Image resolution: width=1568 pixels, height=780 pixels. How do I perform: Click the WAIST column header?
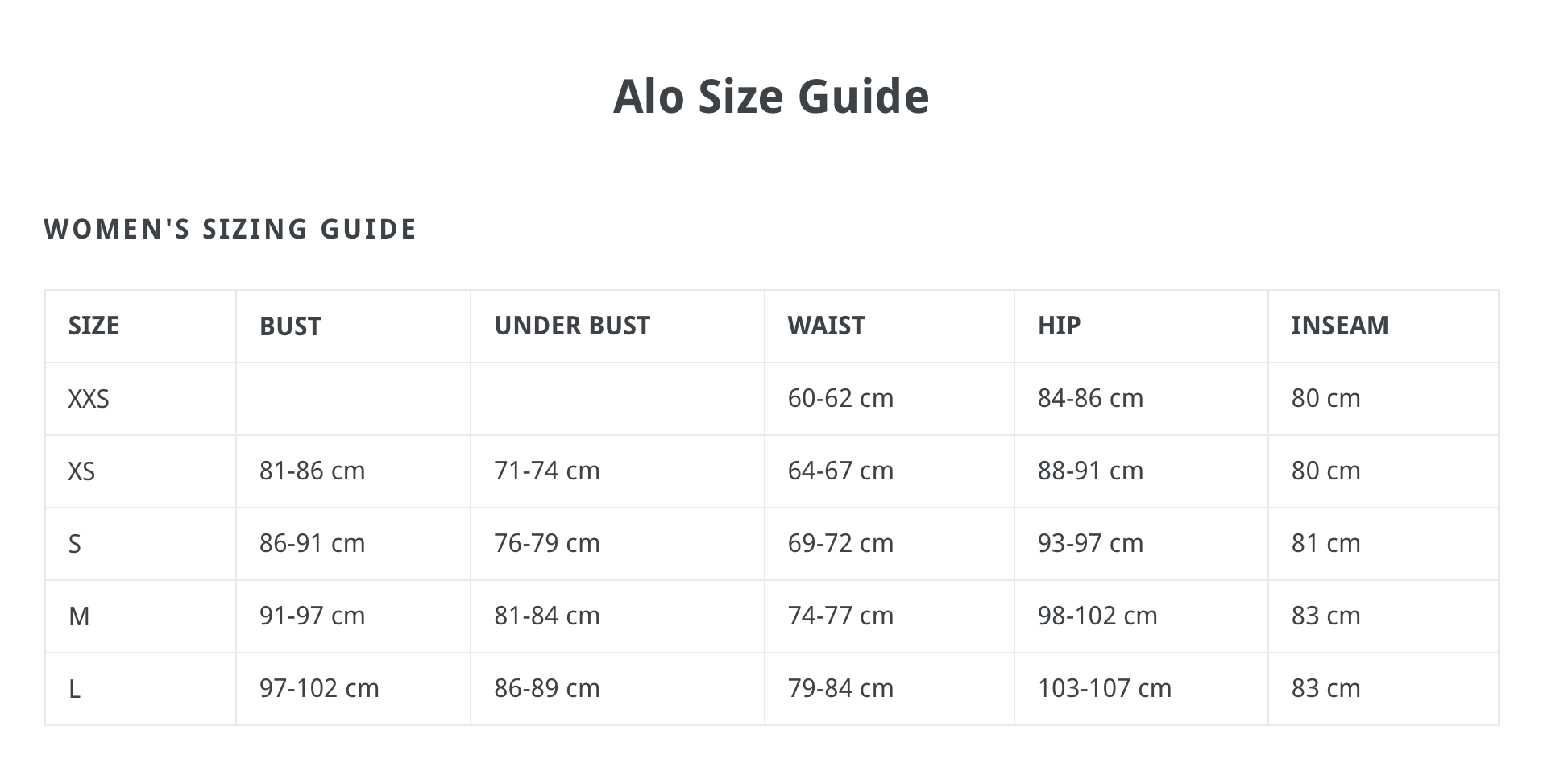827,326
